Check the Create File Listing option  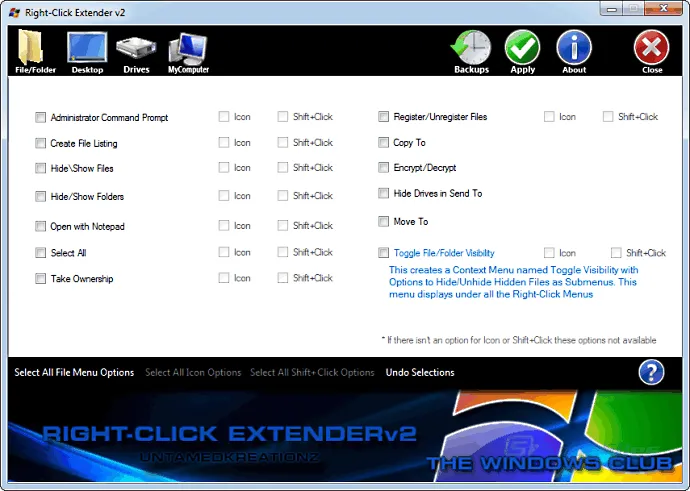pos(40,143)
